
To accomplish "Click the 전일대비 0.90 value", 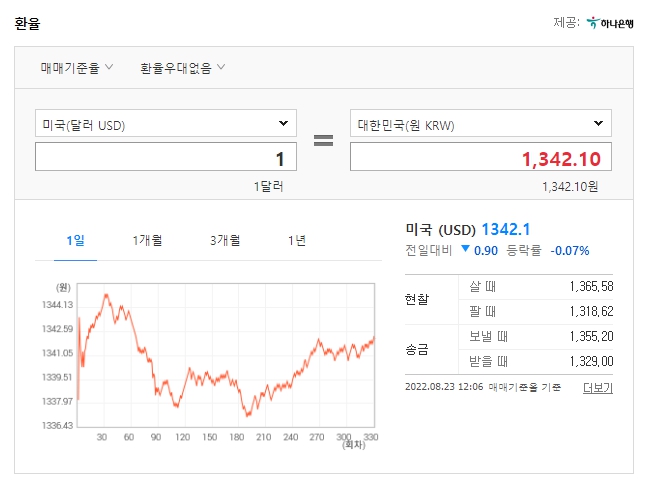I will [486, 251].
